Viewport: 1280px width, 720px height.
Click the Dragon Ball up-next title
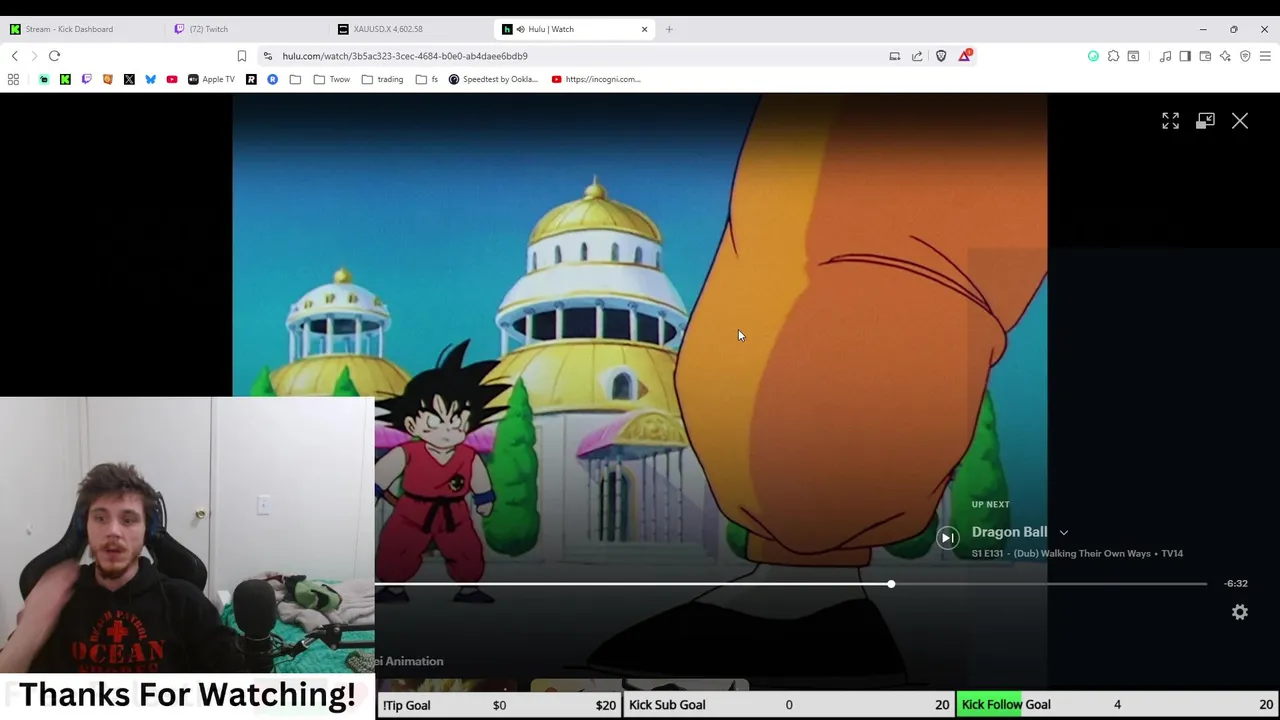click(1009, 532)
